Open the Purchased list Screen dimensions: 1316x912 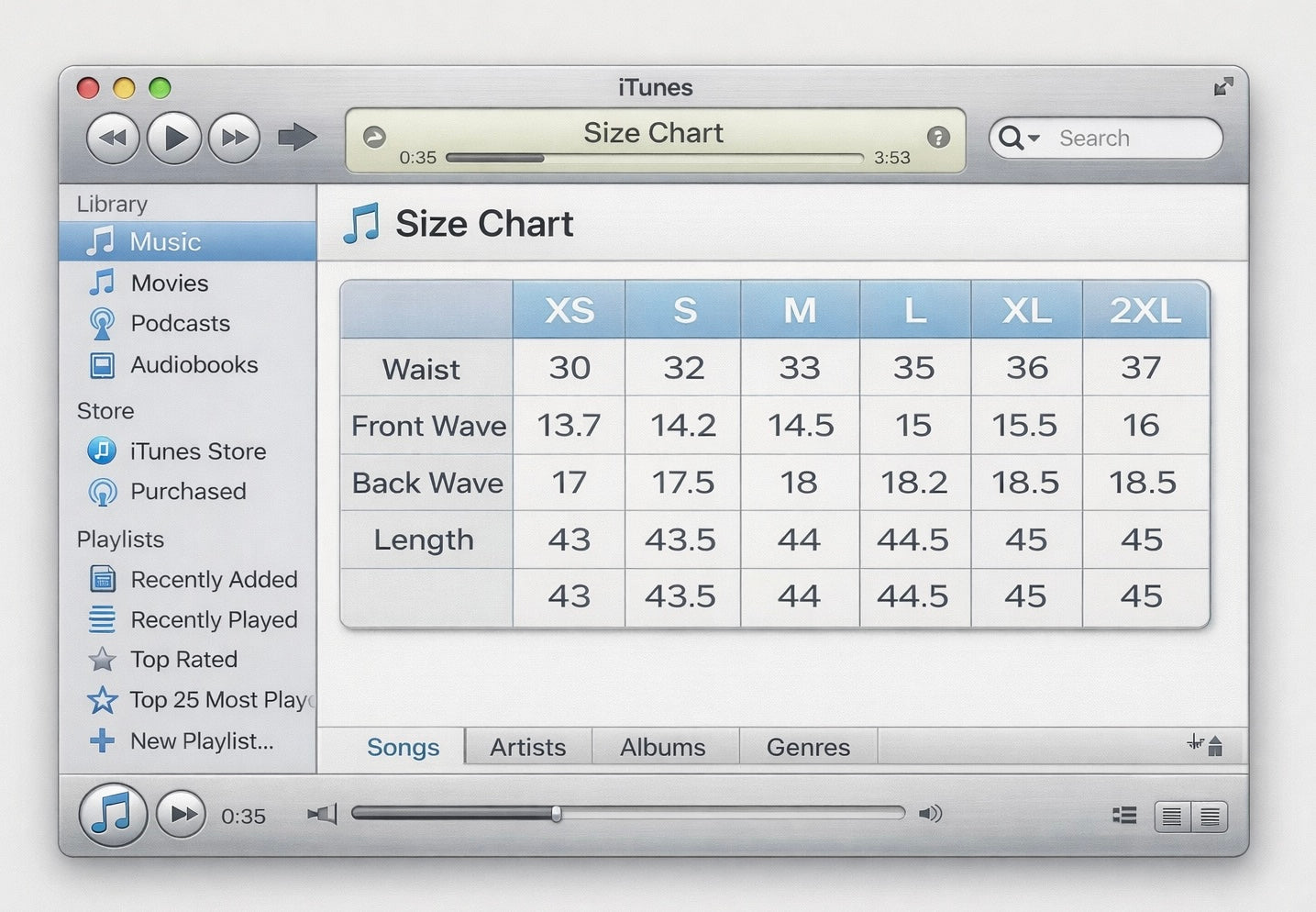click(x=188, y=491)
